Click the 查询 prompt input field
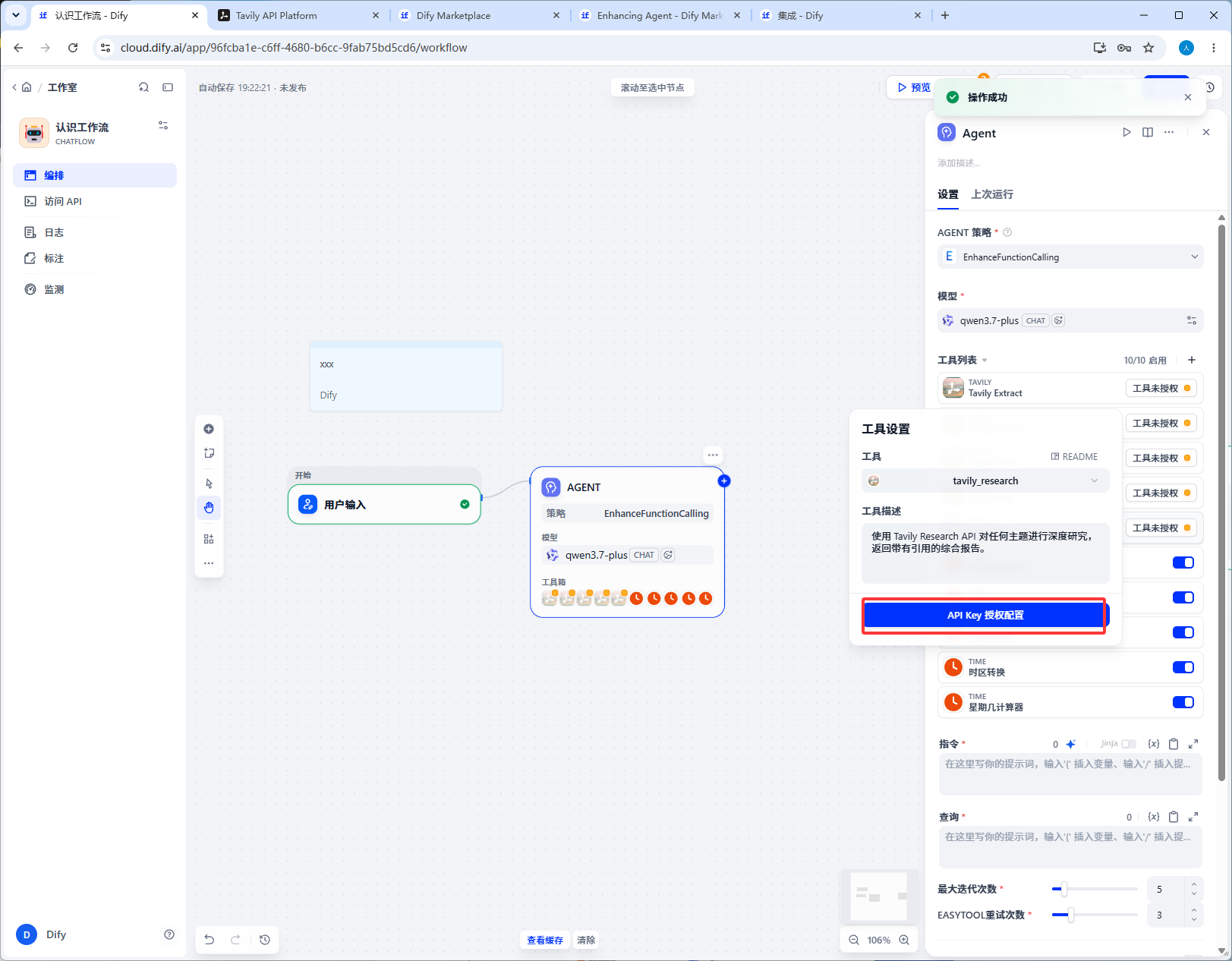 coord(1070,846)
